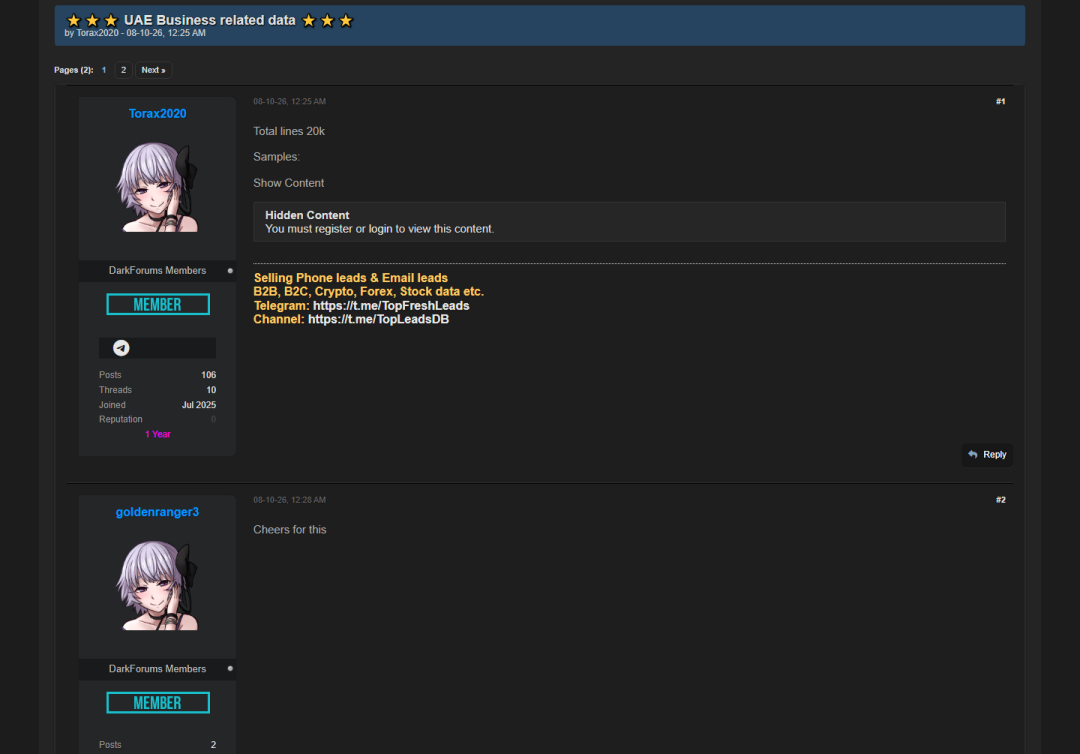Click the Telegram icon under Torax2020's profile
Viewport: 1080px width, 754px height.
[x=121, y=348]
